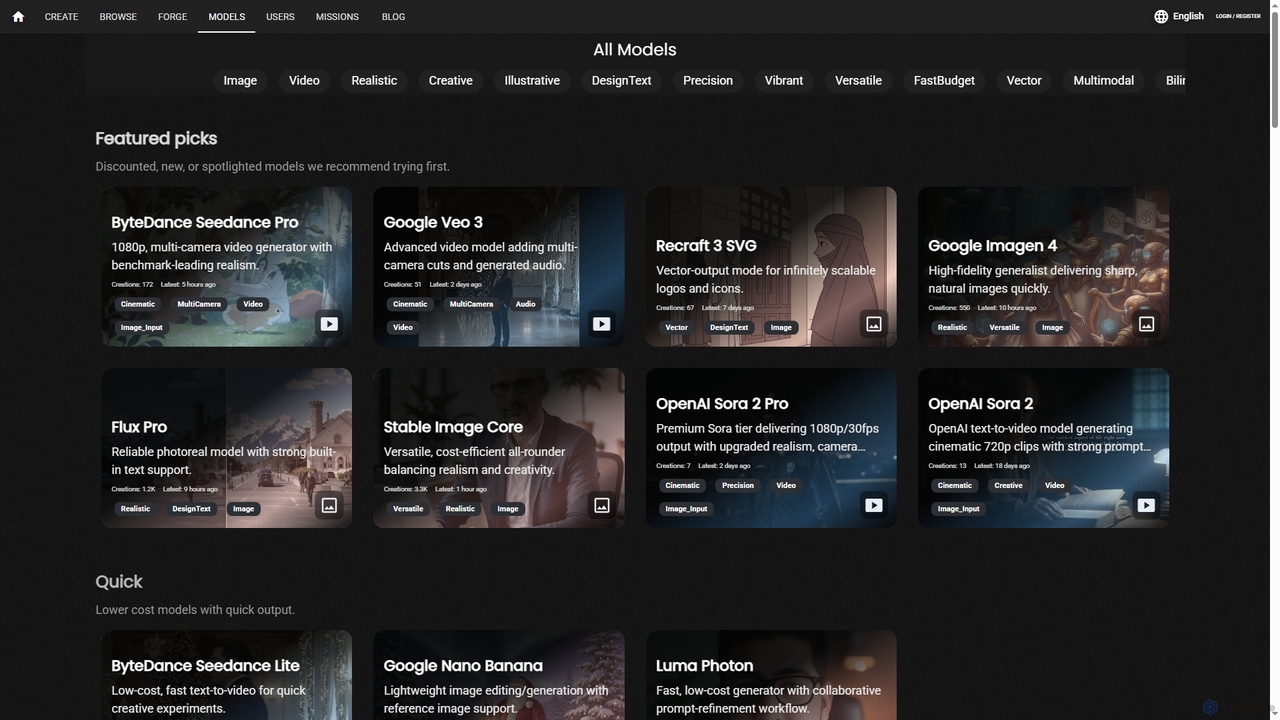
Task: Open Stable Image Core model title
Action: [x=453, y=427]
